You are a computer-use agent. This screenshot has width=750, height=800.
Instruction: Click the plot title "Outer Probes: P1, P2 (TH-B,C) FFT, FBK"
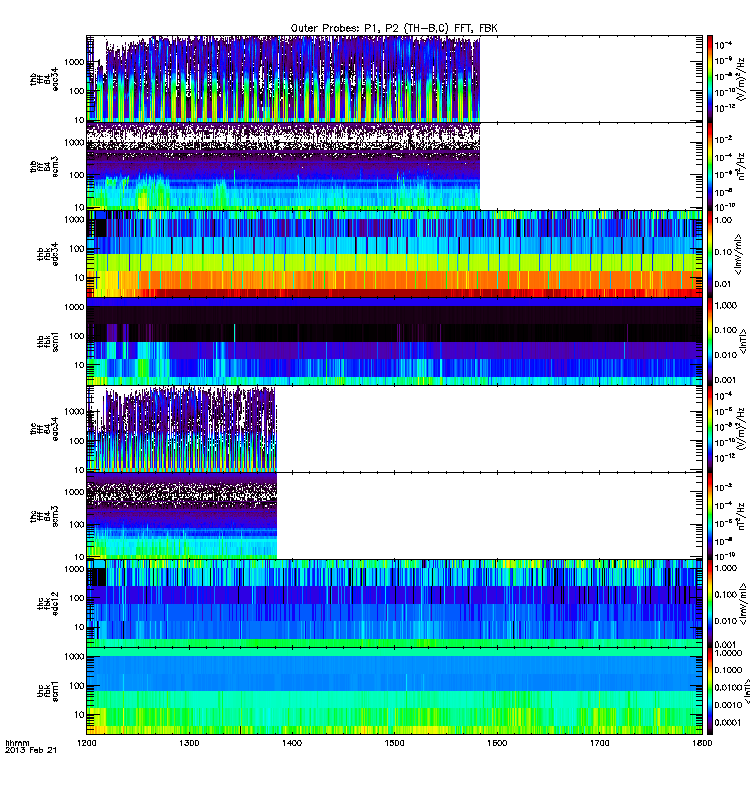coord(394,28)
